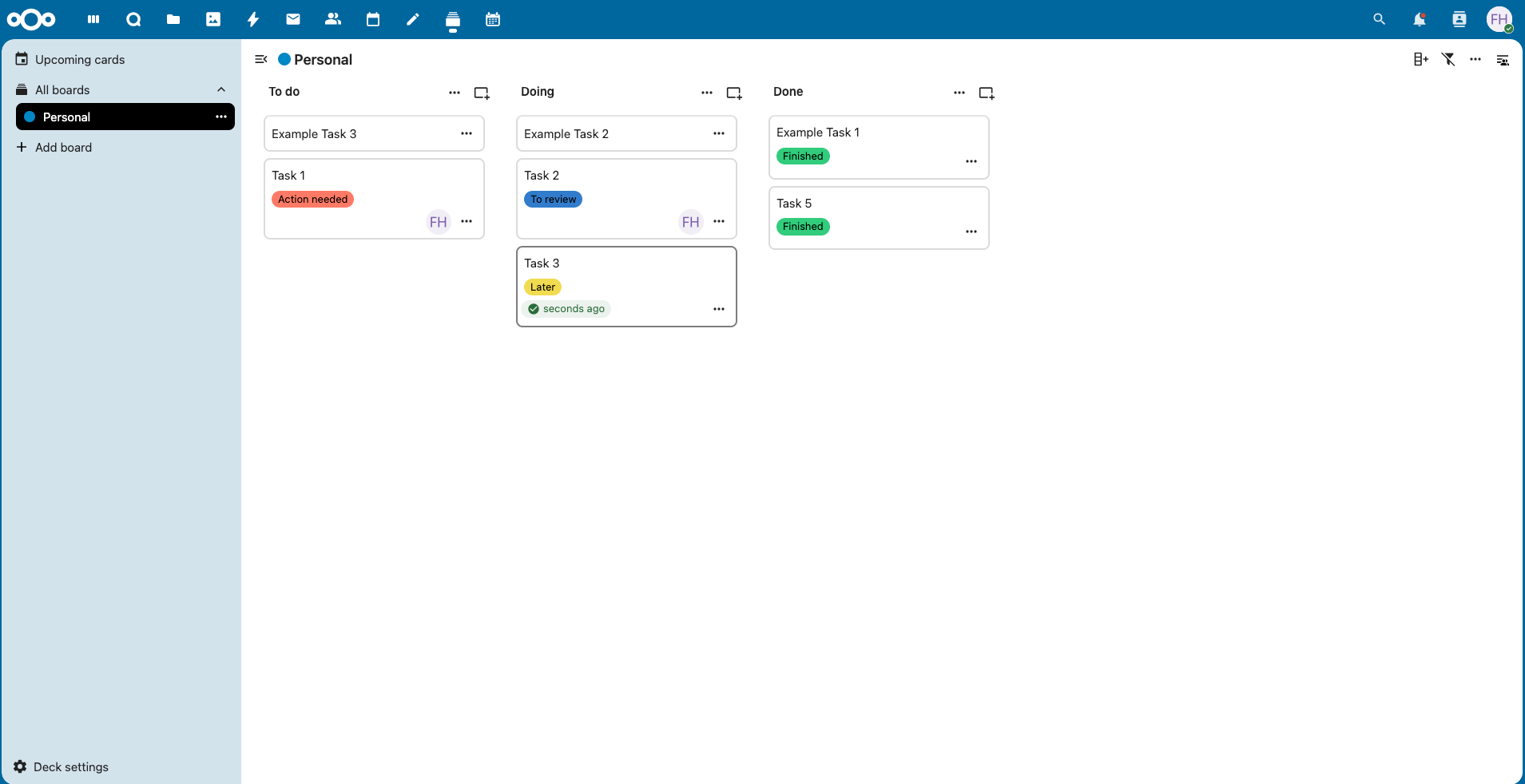The image size is (1525, 784).
Task: Open the Calendar app in top bar
Action: [373, 19]
